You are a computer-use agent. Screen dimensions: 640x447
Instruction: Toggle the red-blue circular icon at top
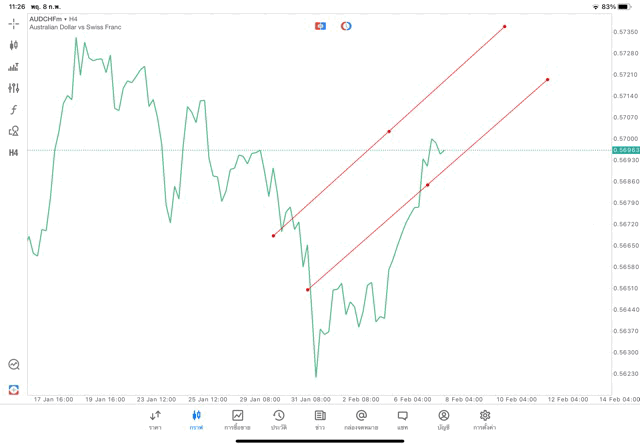346,26
